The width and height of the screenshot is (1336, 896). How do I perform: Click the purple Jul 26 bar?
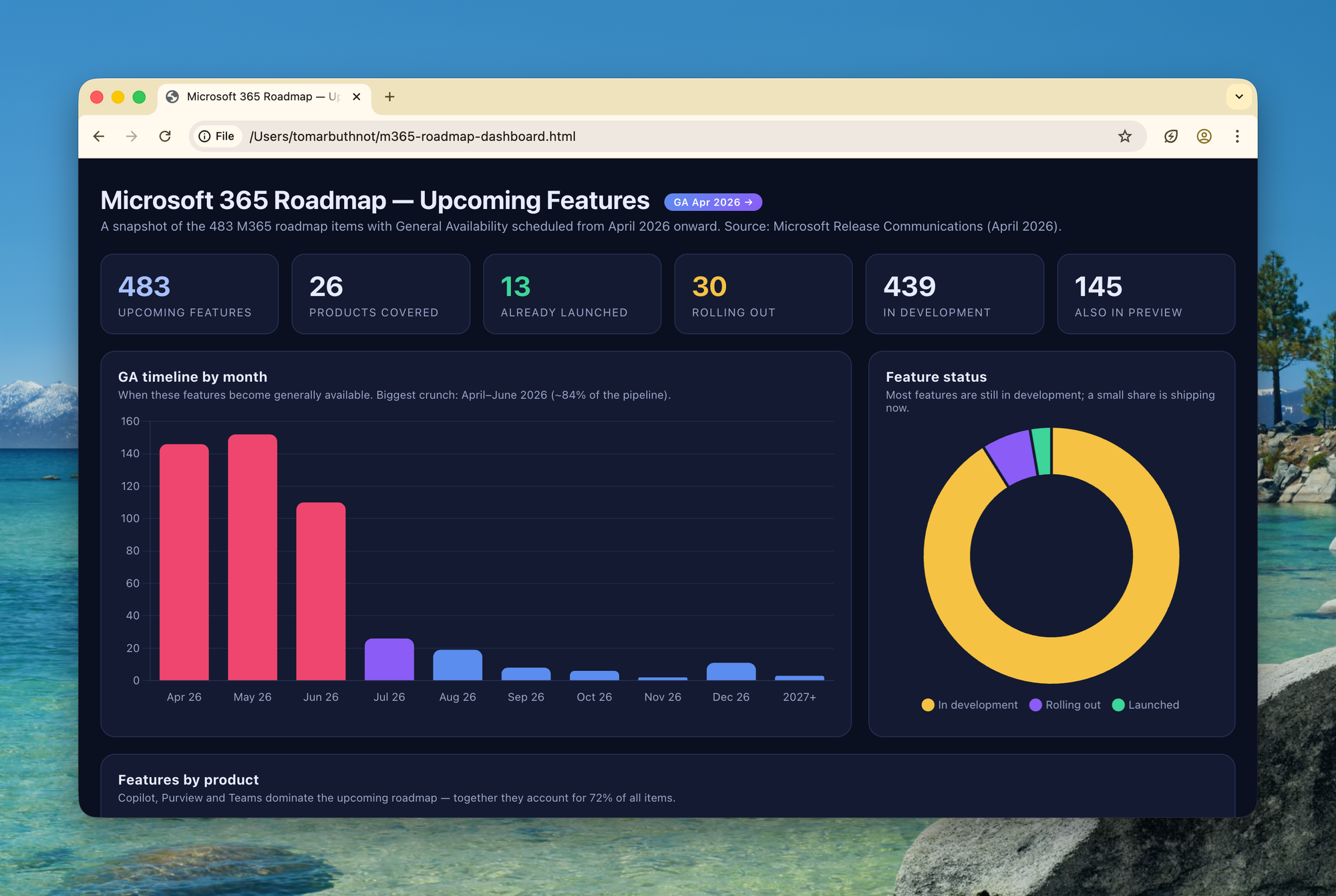click(x=389, y=660)
